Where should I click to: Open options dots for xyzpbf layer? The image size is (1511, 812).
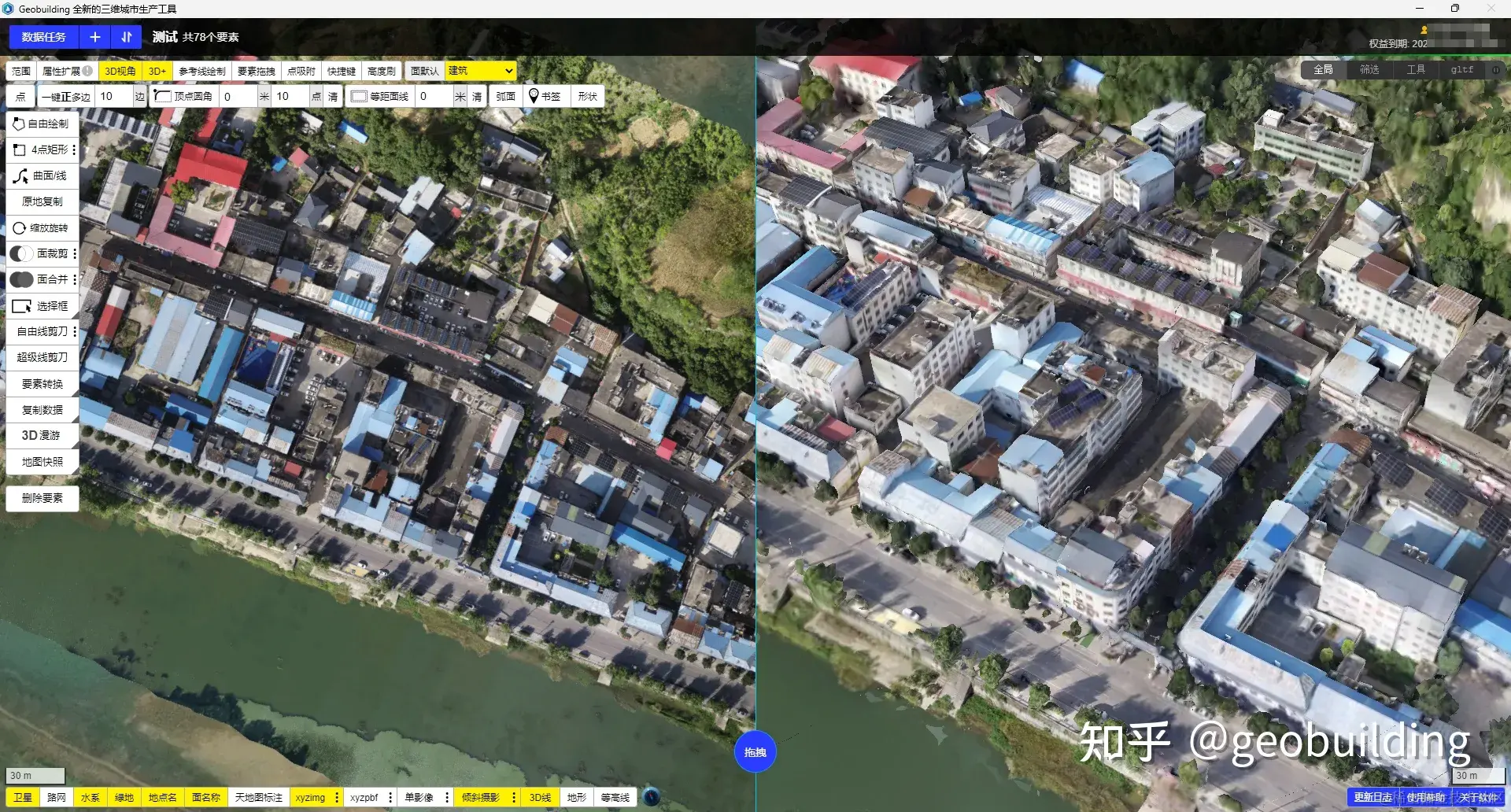click(390, 797)
